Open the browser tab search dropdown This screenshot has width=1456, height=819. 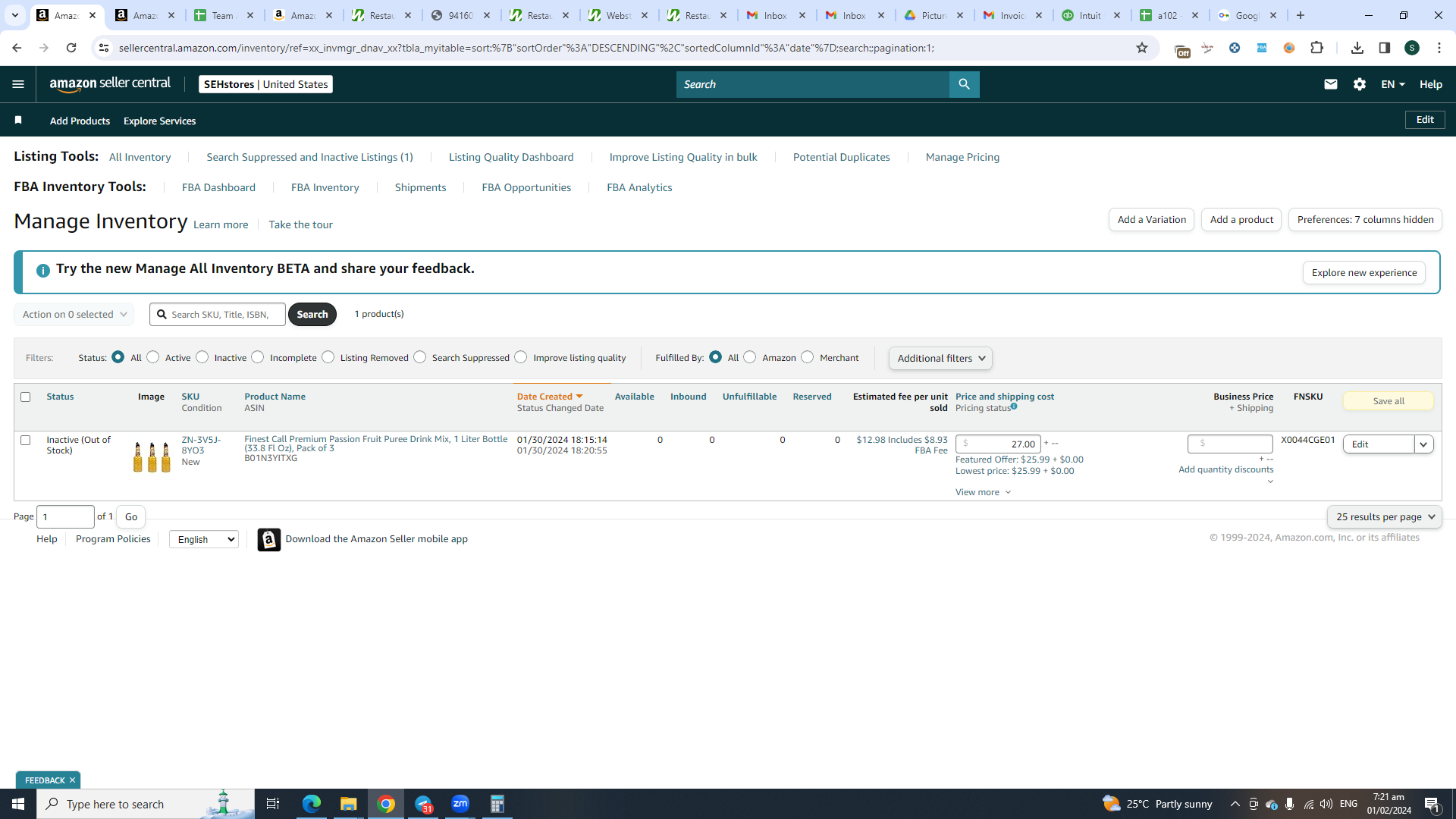click(14, 15)
